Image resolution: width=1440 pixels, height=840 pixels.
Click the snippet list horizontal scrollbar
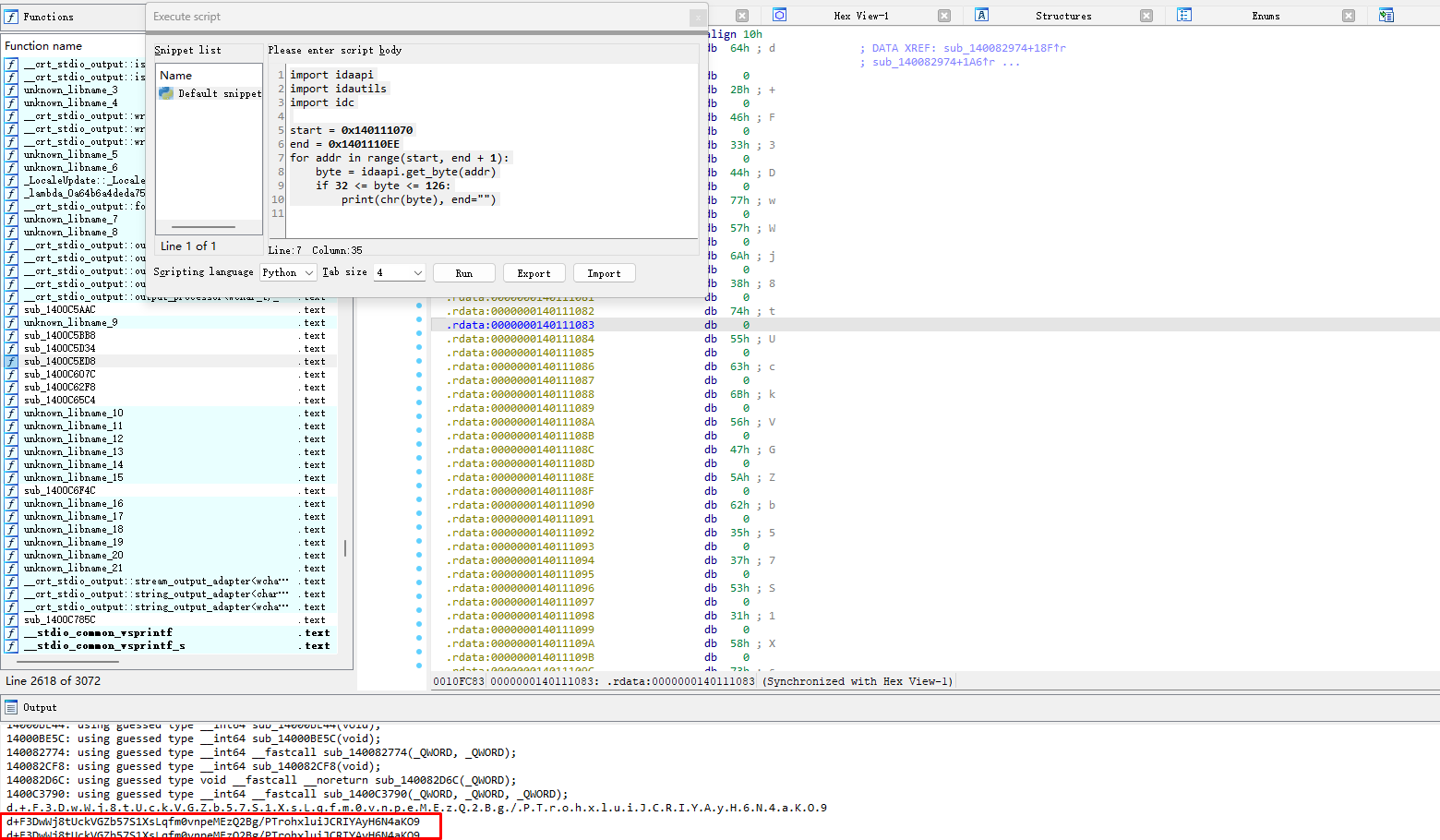point(203,227)
